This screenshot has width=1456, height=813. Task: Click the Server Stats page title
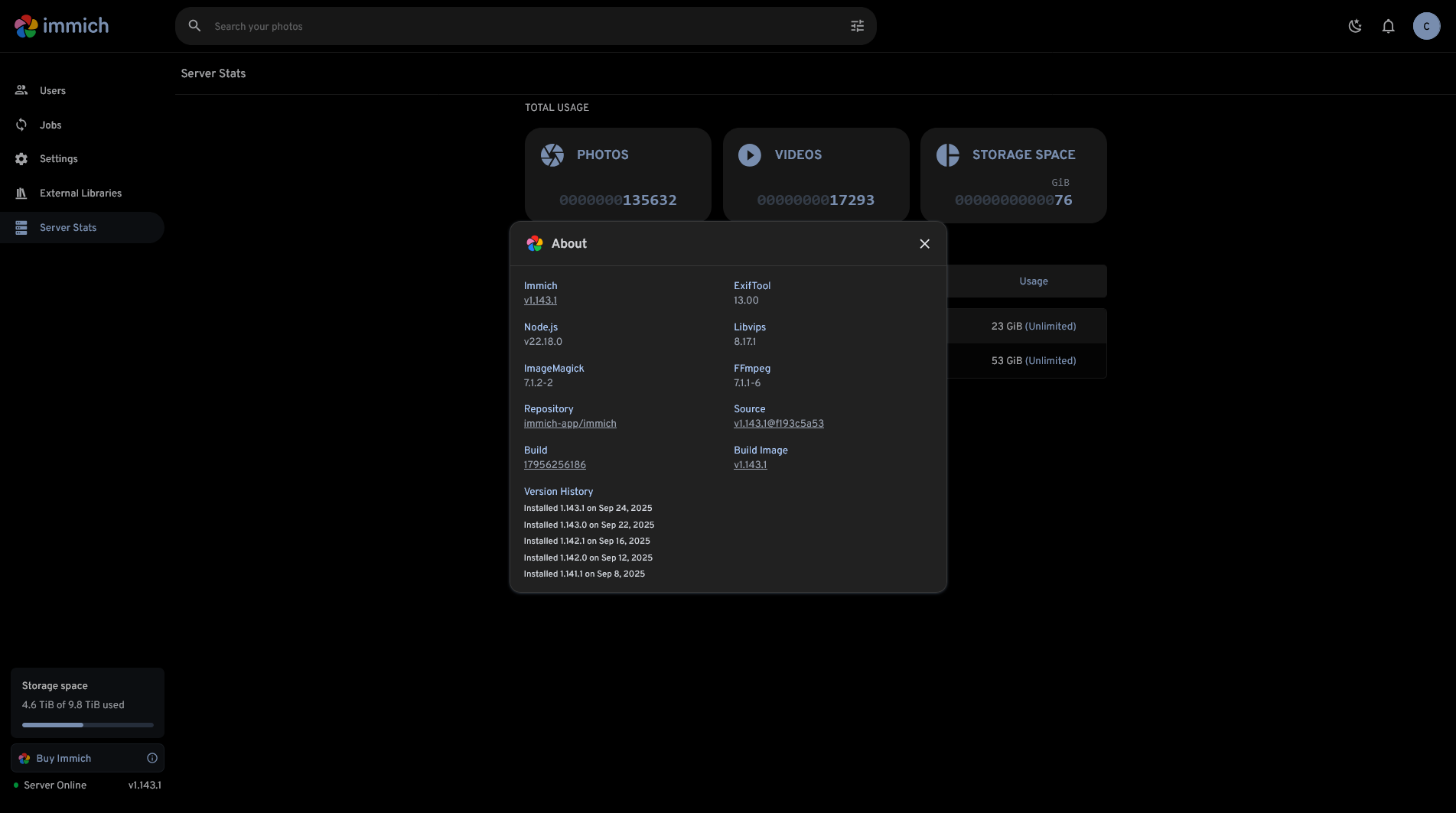(x=213, y=73)
